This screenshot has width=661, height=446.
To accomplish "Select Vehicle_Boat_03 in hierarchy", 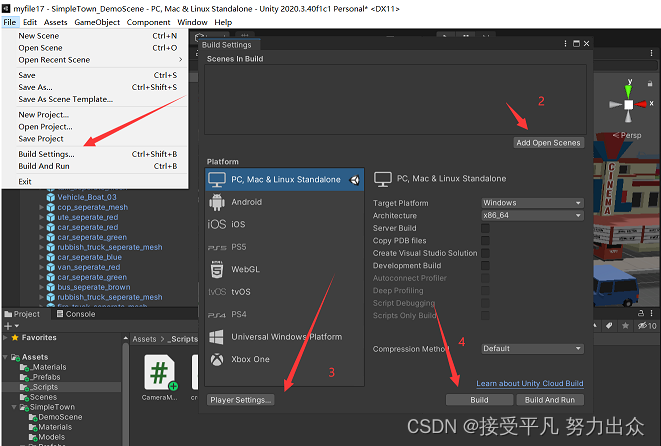I will [87, 197].
